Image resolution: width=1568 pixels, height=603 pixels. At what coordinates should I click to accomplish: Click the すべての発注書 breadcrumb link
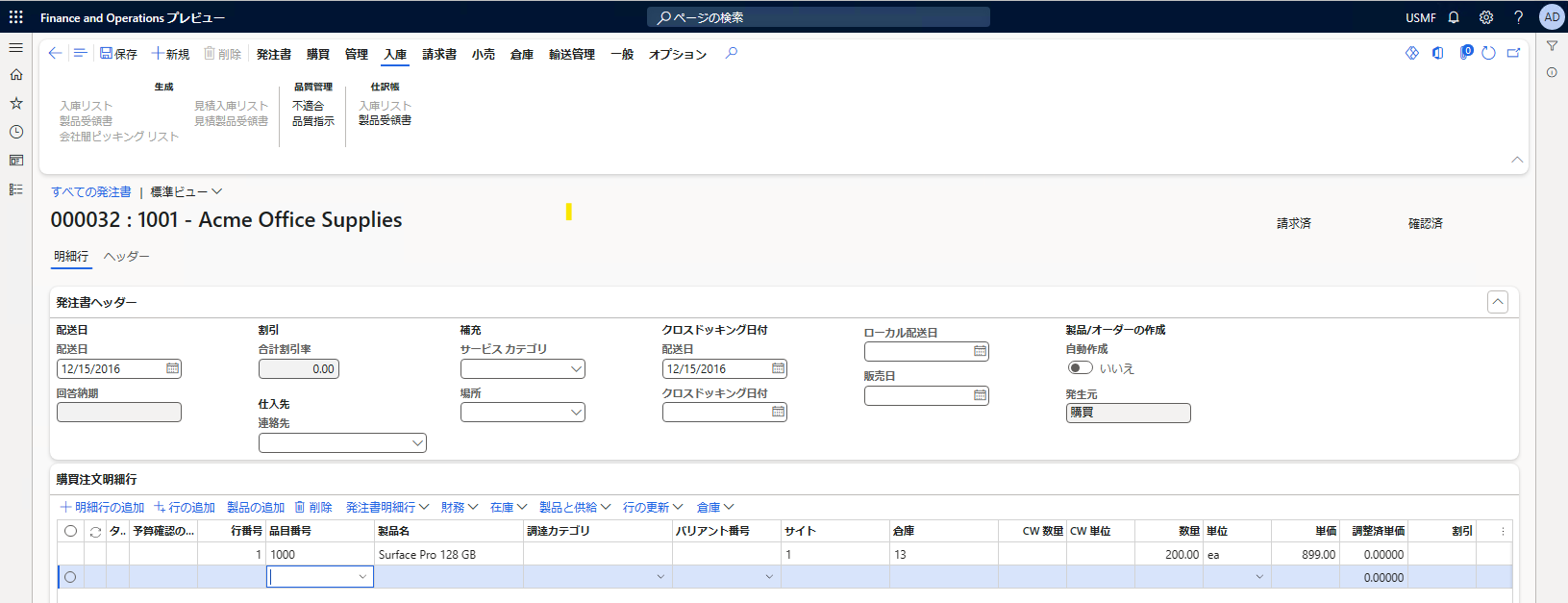tap(91, 191)
